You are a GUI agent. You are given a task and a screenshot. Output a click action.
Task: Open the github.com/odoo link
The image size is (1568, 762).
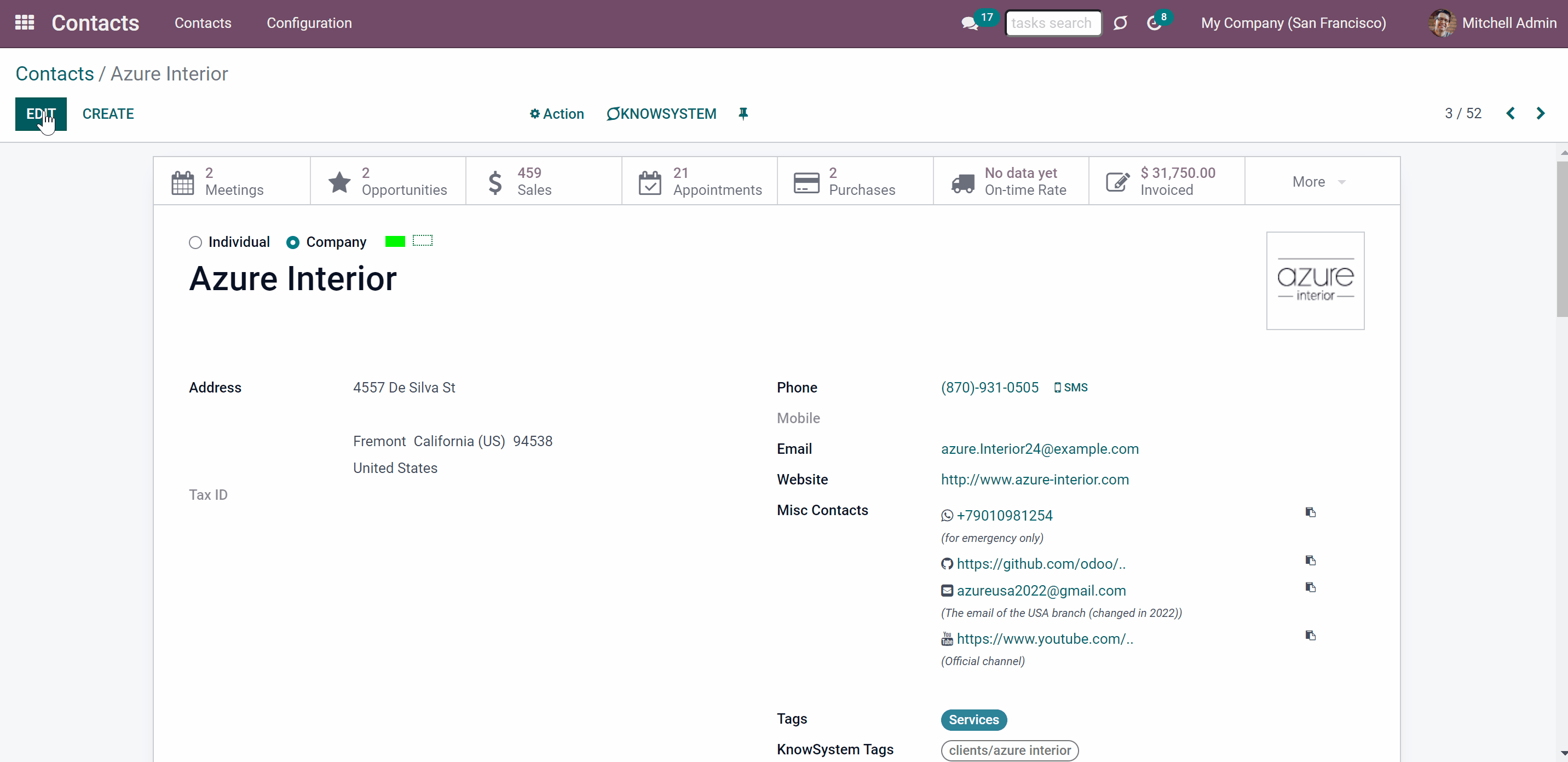(1041, 564)
